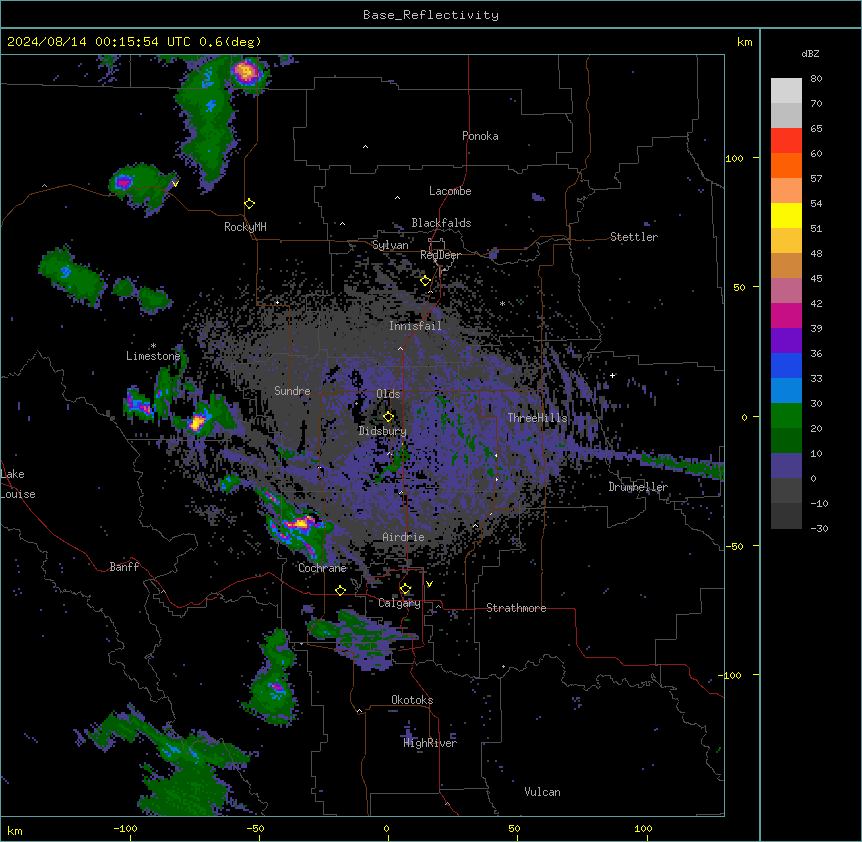The image size is (862, 842).
Task: Click the HighRiver city label
Action: tap(430, 743)
